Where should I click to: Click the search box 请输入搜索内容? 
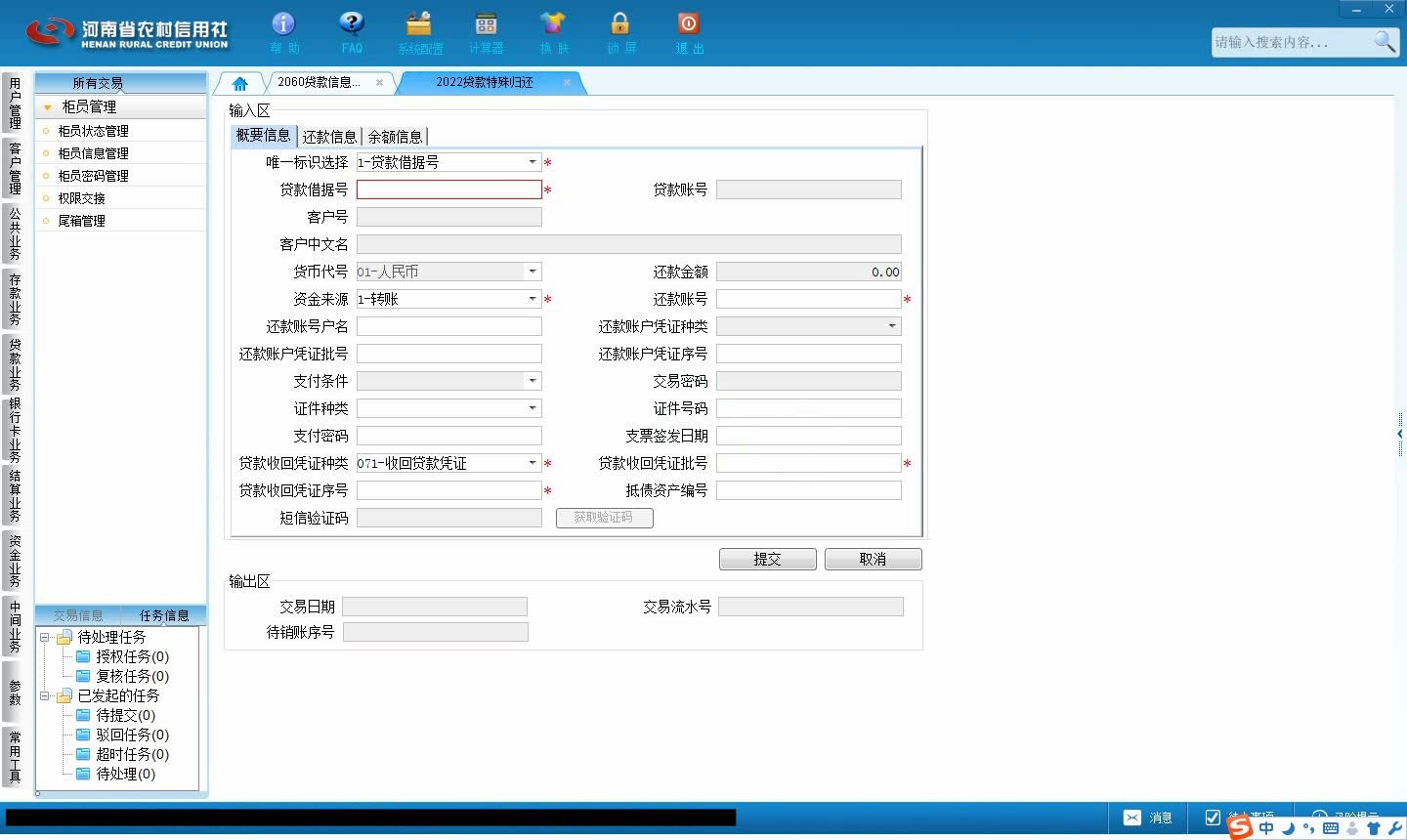coord(1290,42)
